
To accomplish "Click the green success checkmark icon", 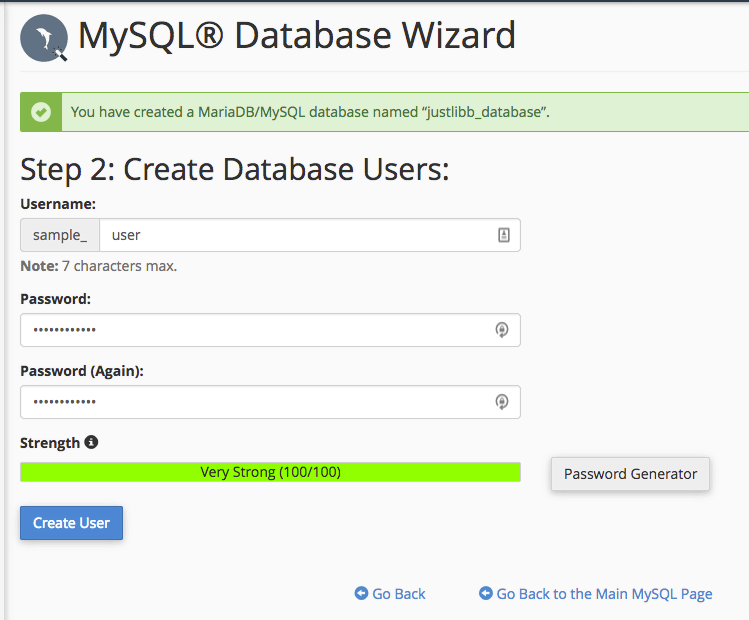I will [41, 112].
